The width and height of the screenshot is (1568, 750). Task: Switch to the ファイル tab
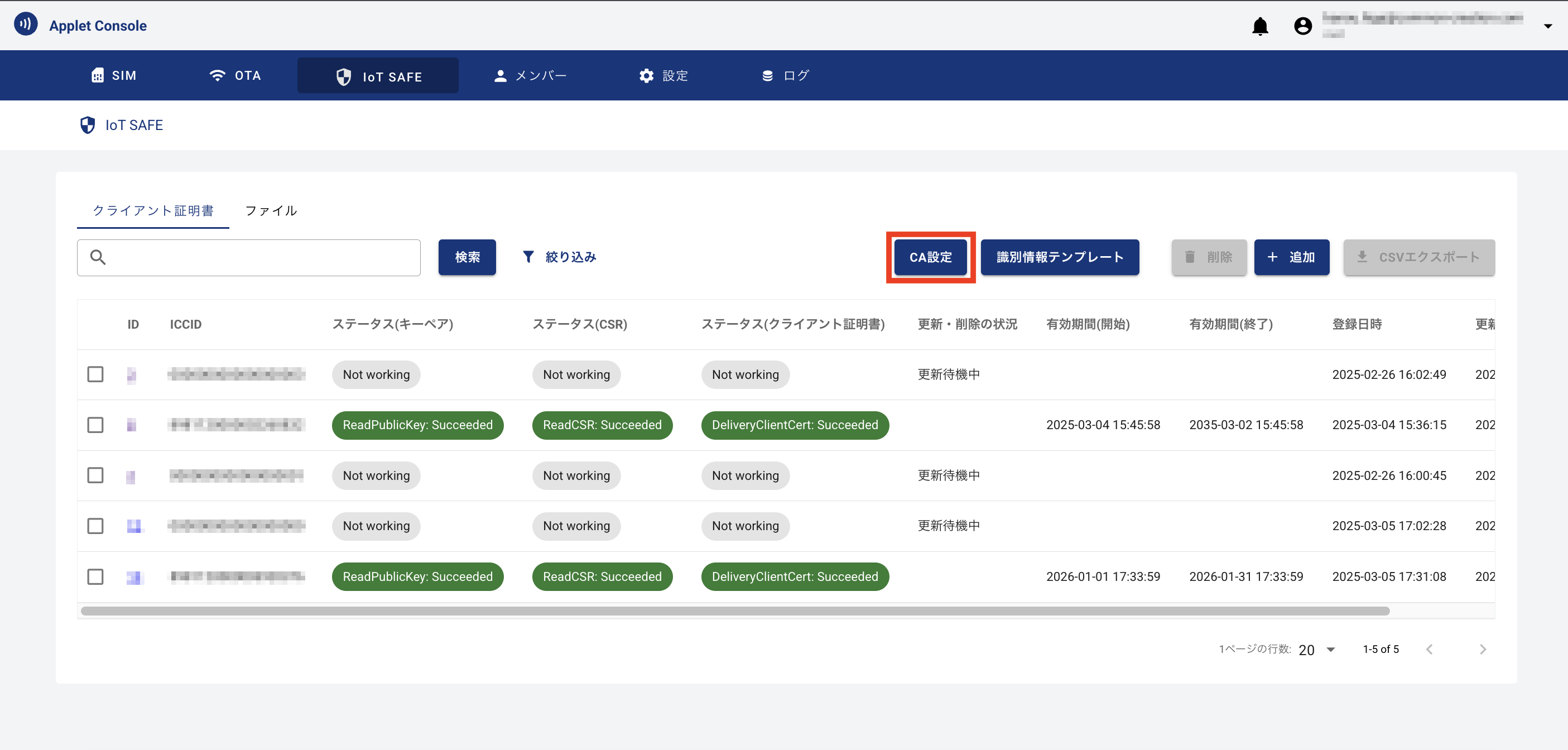271,210
